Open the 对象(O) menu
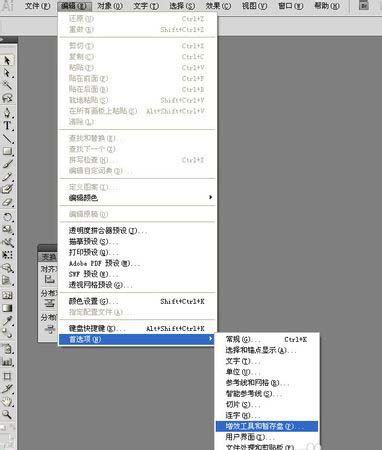Screen dimensions: 382x450 (110, 6)
